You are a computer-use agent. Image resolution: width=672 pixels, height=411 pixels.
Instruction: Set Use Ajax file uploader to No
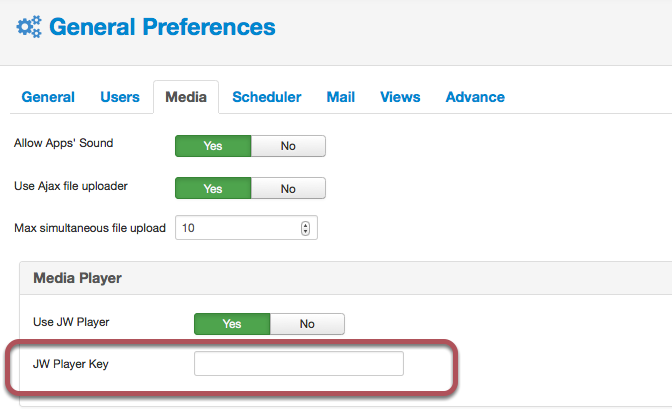(x=288, y=189)
